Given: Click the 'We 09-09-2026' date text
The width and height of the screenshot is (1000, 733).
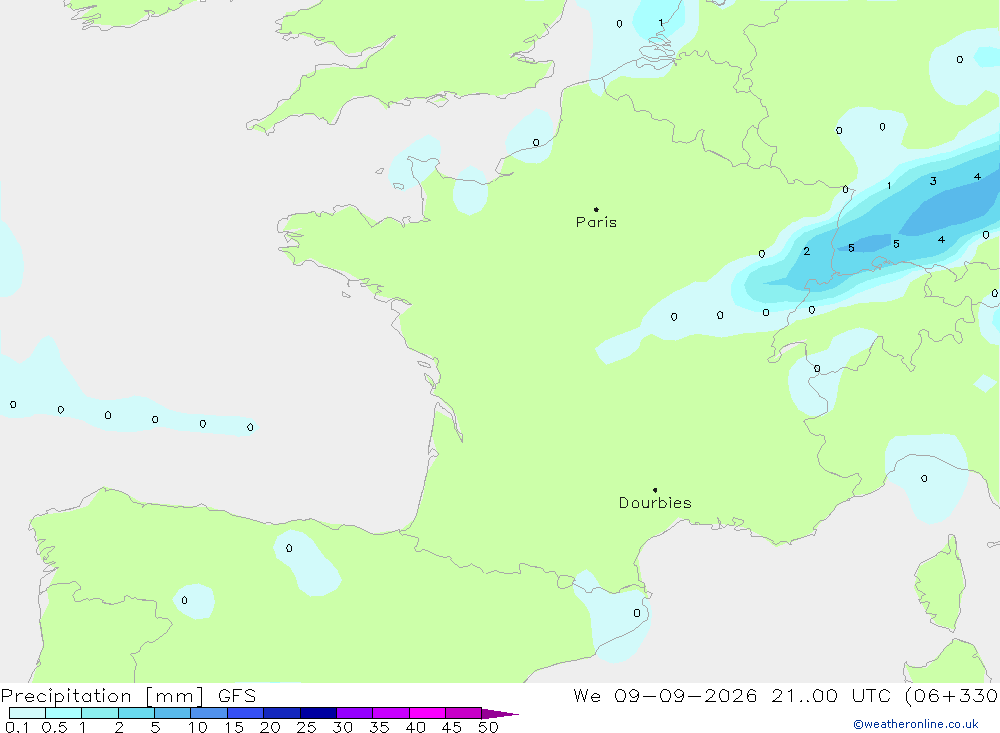Looking at the screenshot, I should click(x=665, y=696).
